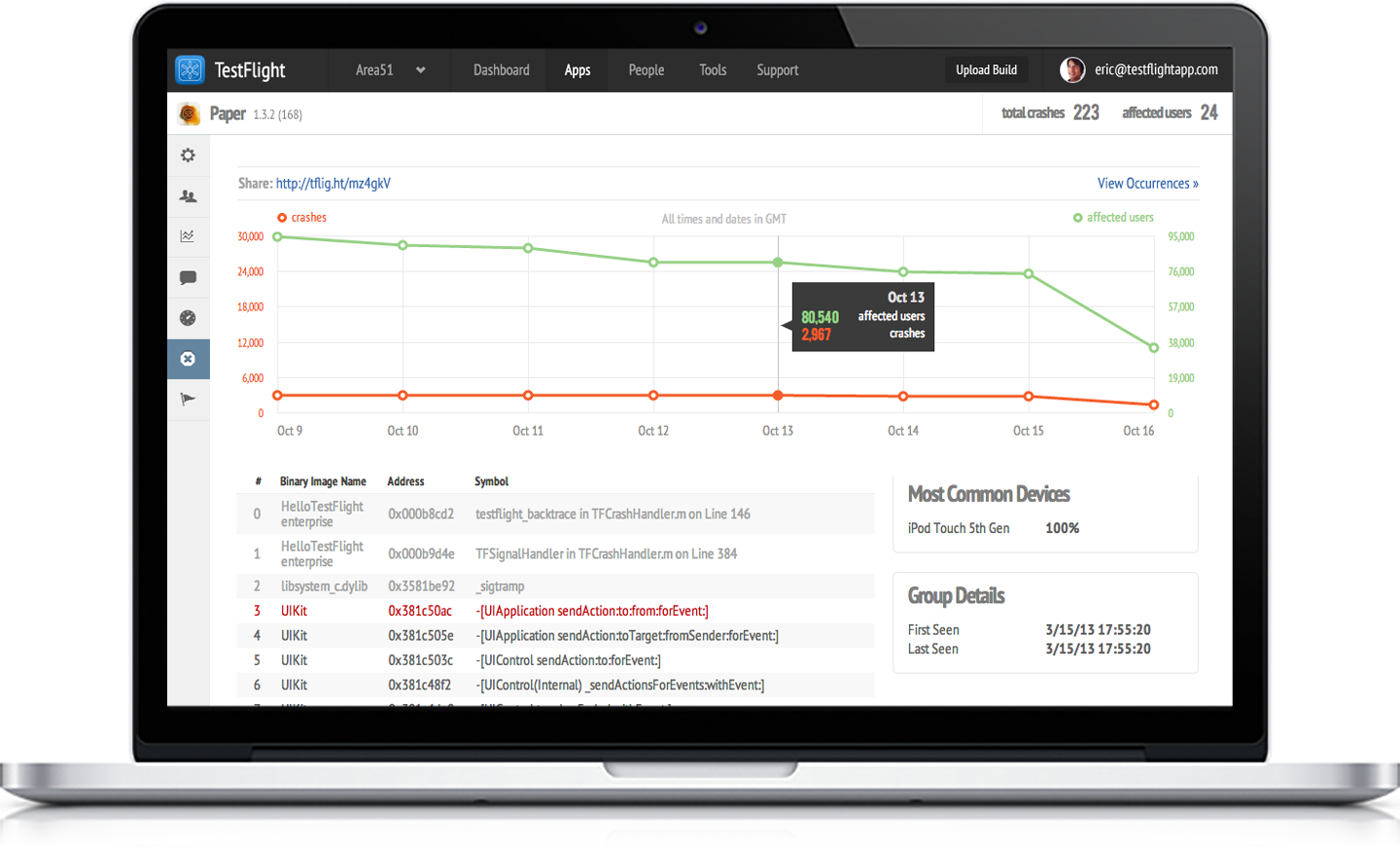1400x848 pixels.
Task: Open the line chart analytics sidebar icon
Action: [188, 236]
